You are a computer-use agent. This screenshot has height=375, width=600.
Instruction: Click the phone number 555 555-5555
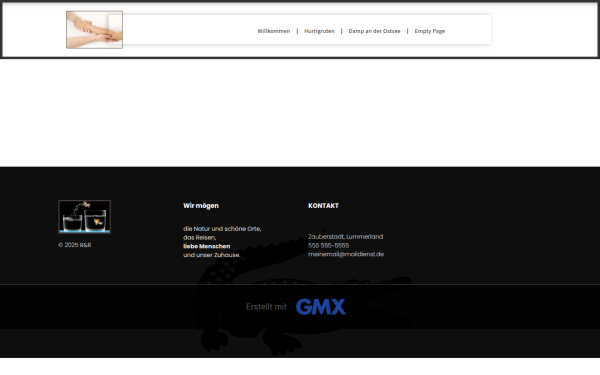point(328,245)
